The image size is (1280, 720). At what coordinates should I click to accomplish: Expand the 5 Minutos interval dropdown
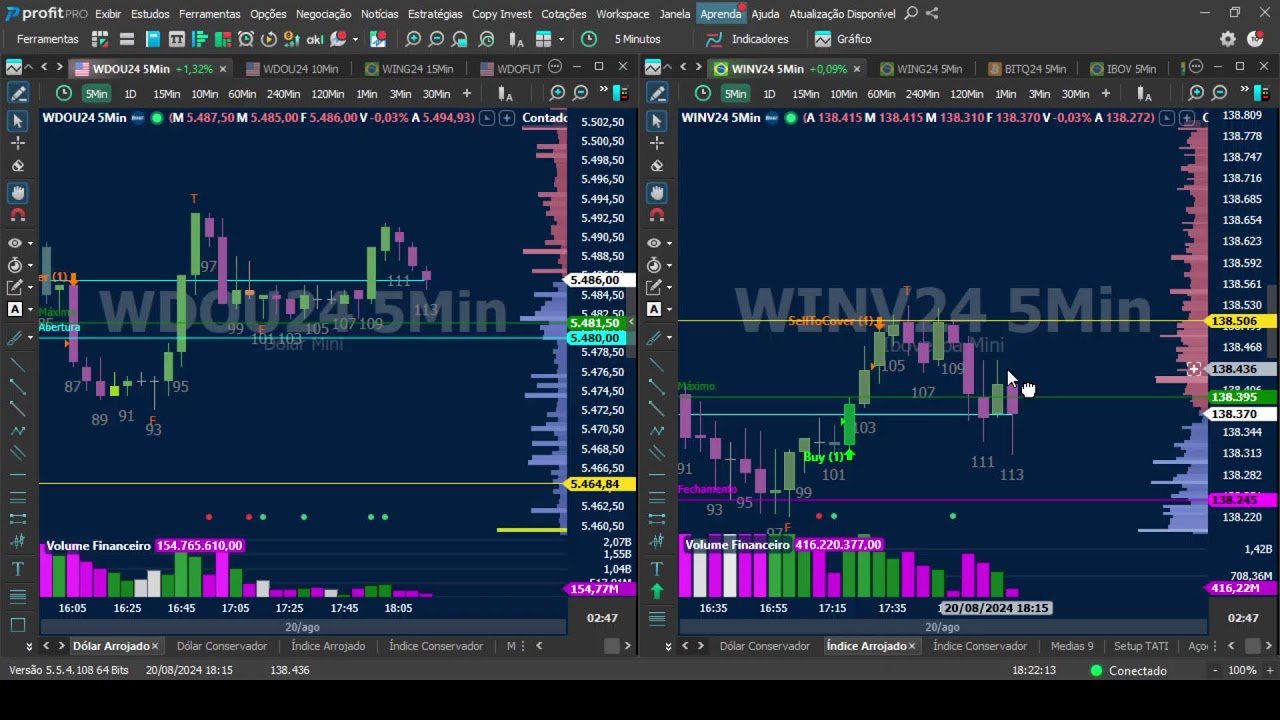click(636, 39)
